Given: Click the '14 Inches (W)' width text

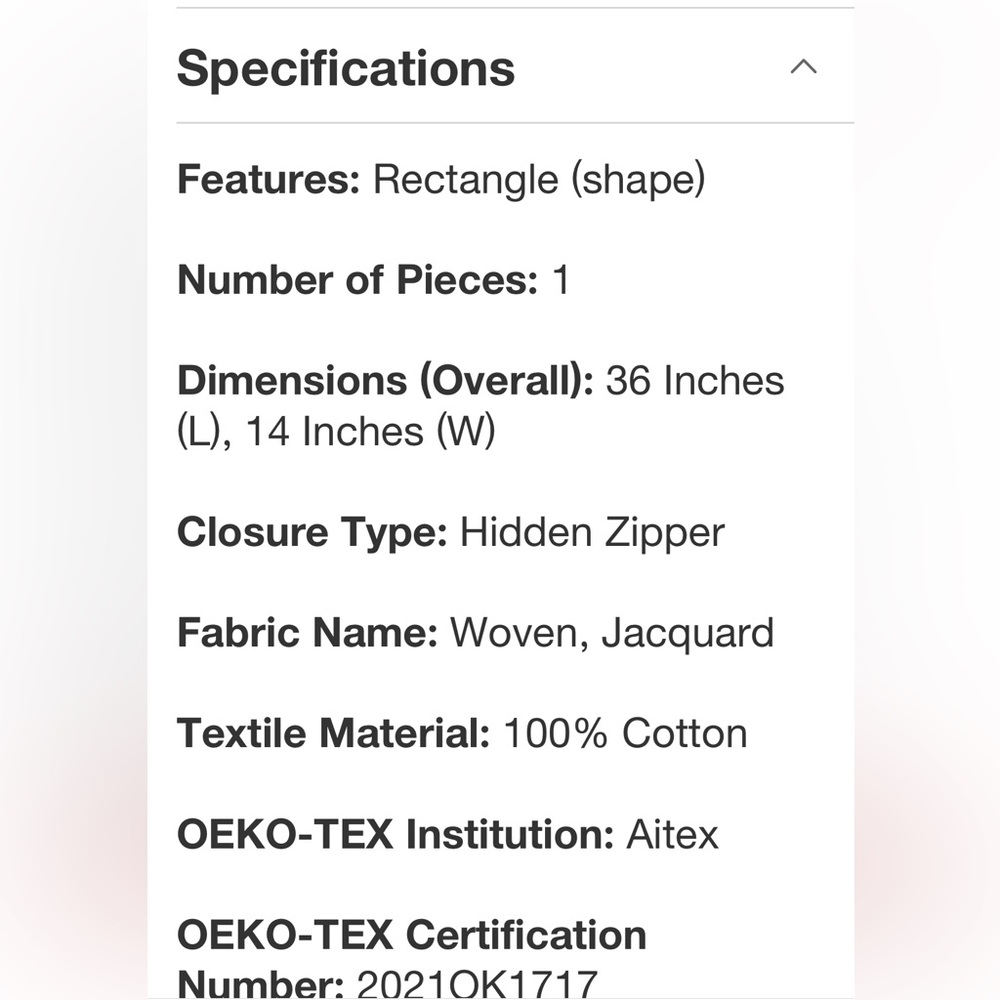Looking at the screenshot, I should click(x=371, y=431).
